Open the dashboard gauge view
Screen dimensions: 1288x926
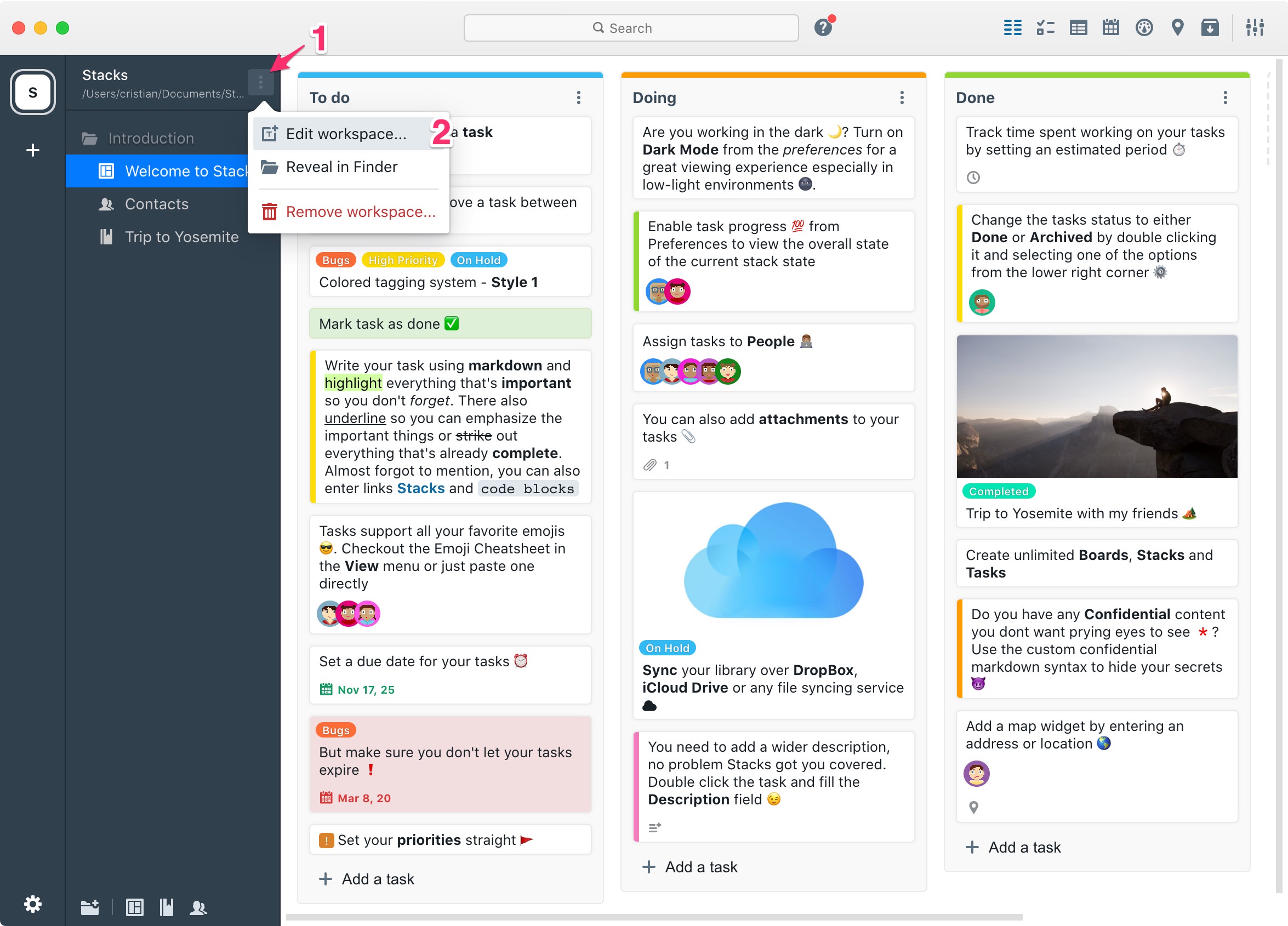[1144, 27]
